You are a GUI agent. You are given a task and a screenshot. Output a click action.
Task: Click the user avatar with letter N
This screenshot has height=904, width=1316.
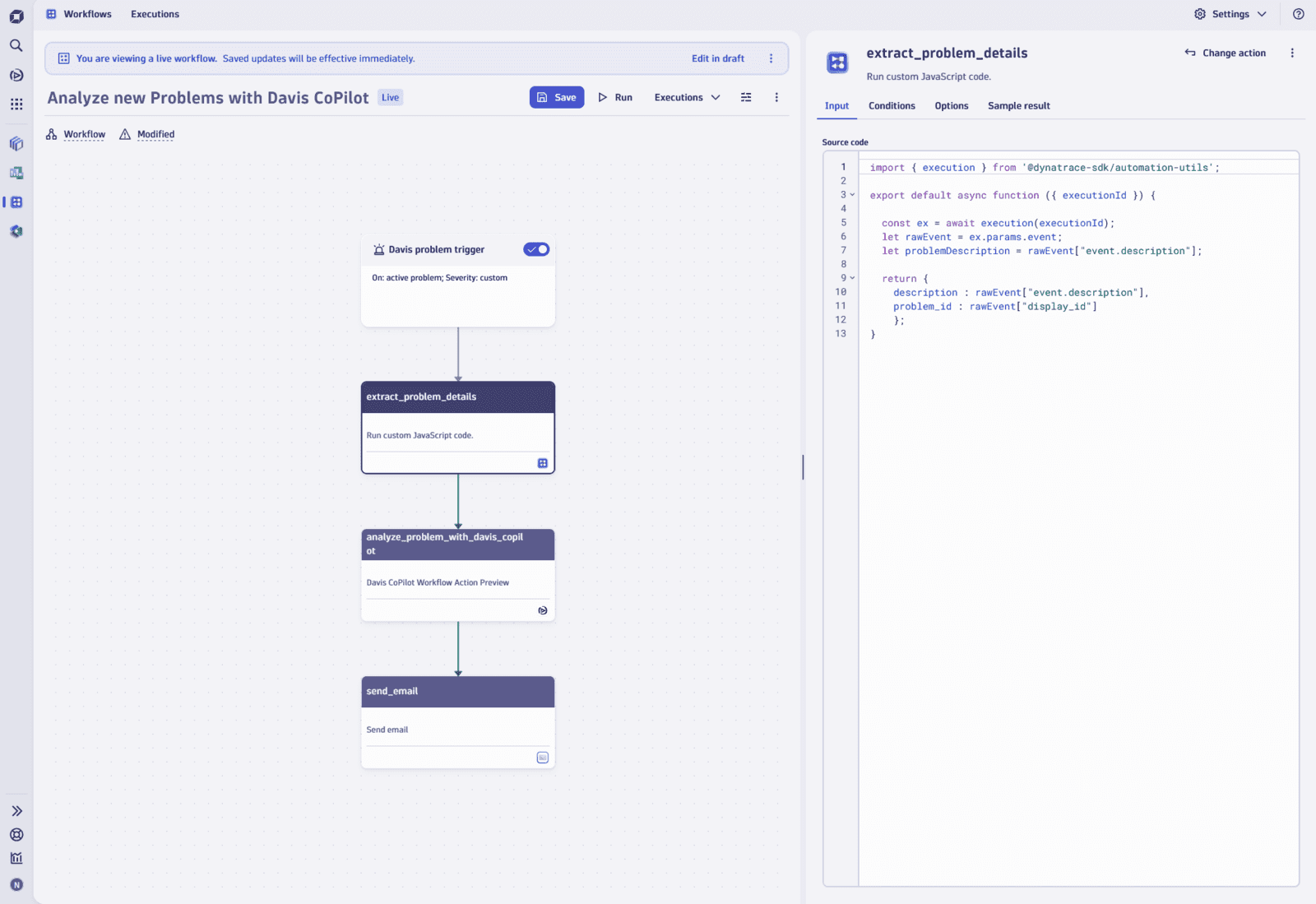click(16, 884)
